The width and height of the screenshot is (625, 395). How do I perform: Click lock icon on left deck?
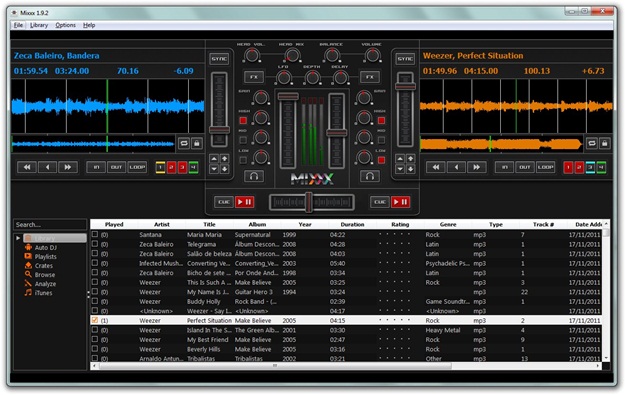coord(197,143)
